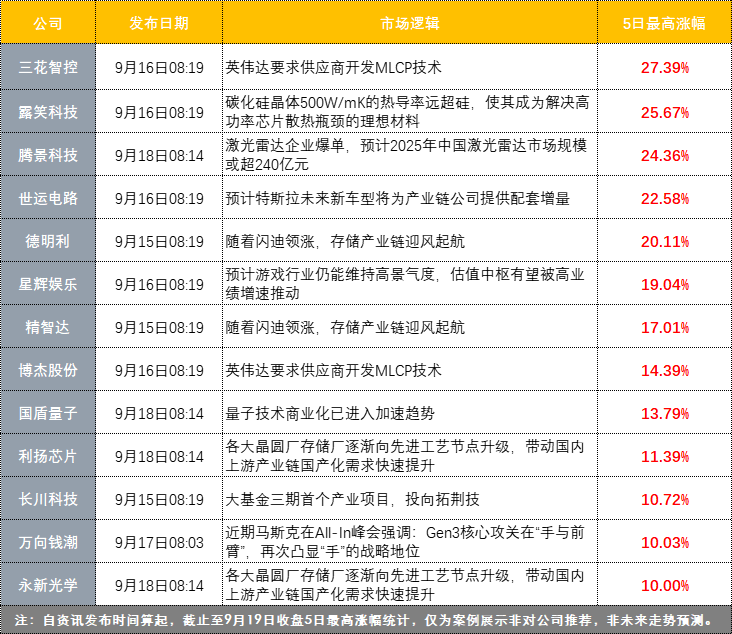This screenshot has height=634, width=732.
Task: Select company cell 精智达
Action: (x=48, y=327)
